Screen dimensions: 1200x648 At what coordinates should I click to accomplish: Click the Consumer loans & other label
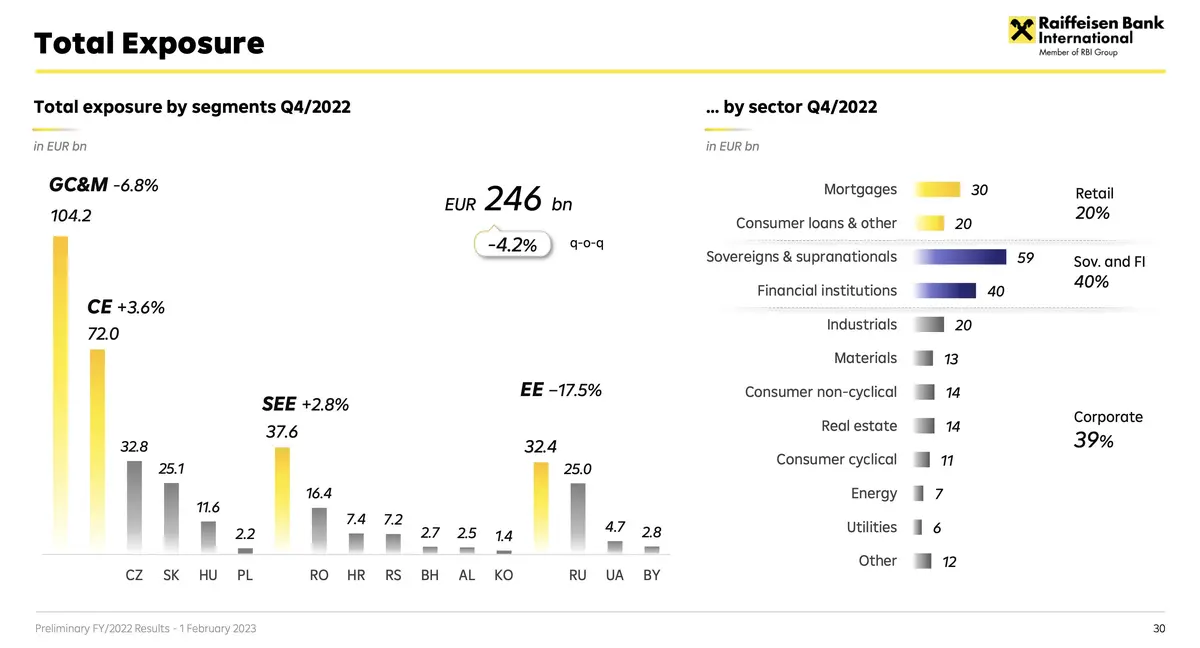tap(816, 223)
